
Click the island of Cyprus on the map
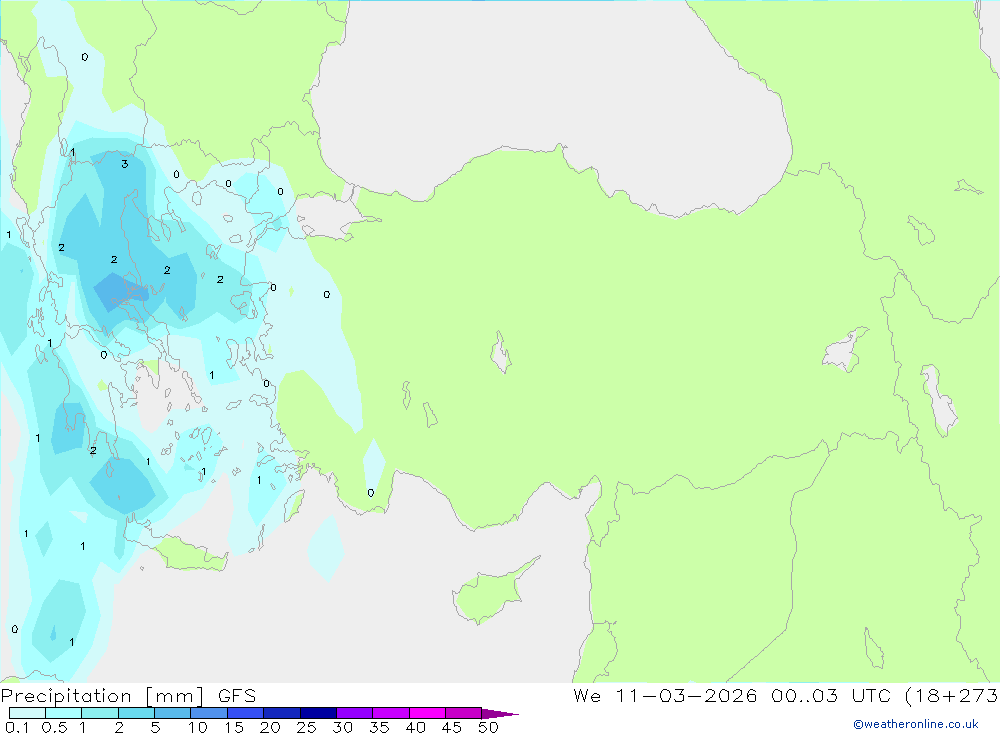tap(488, 595)
